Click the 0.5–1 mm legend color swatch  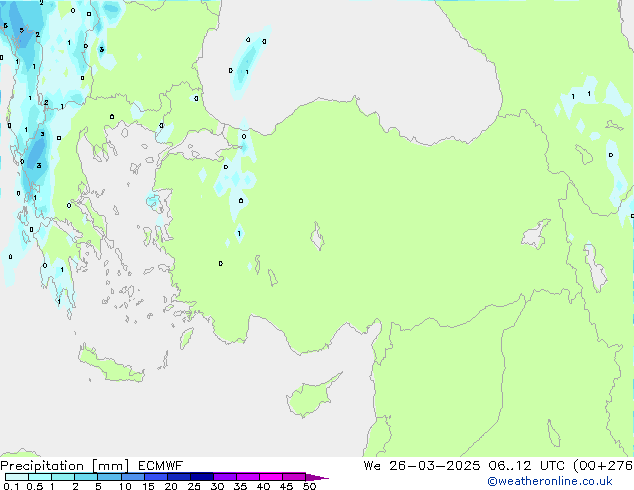pyautogui.click(x=40, y=477)
